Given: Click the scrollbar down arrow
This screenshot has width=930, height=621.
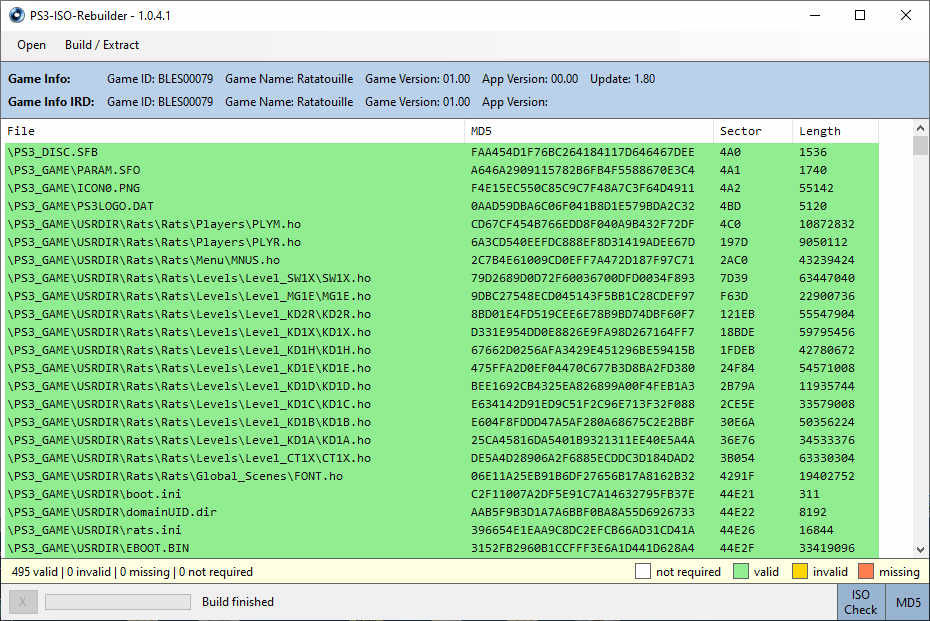Looking at the screenshot, I should point(920,549).
